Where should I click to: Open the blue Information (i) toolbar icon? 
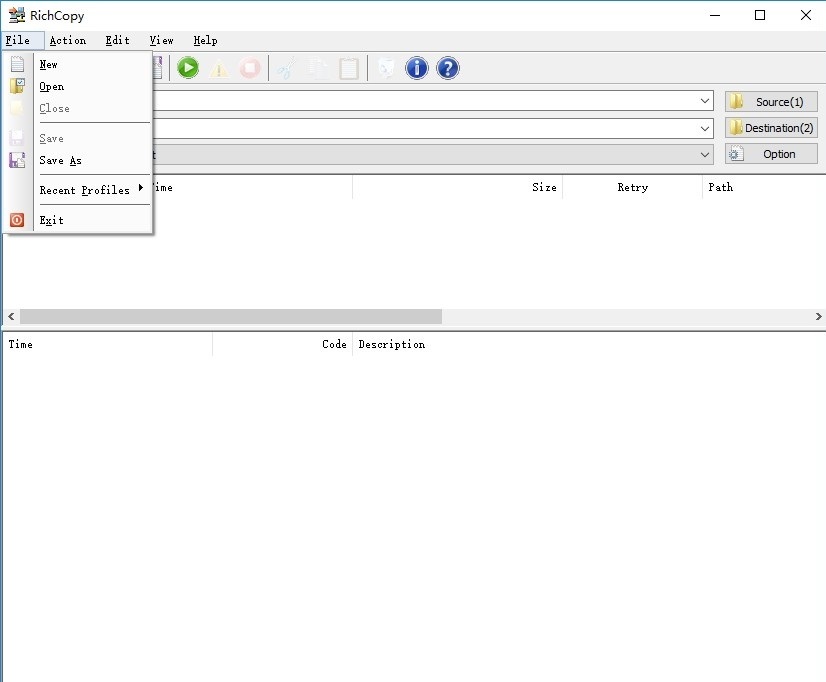pyautogui.click(x=417, y=68)
